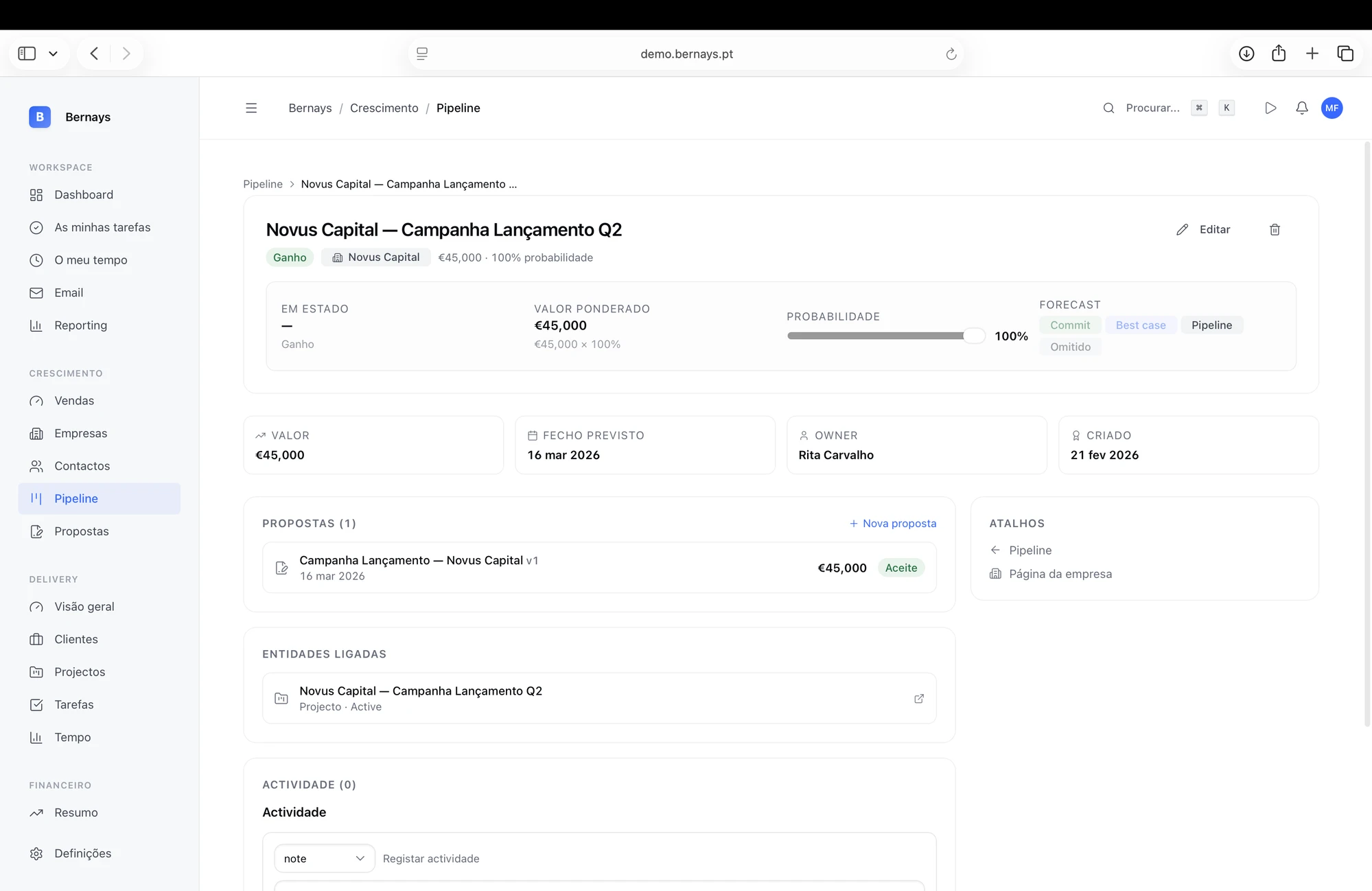Select Pipeline in the sidebar

pos(100,498)
